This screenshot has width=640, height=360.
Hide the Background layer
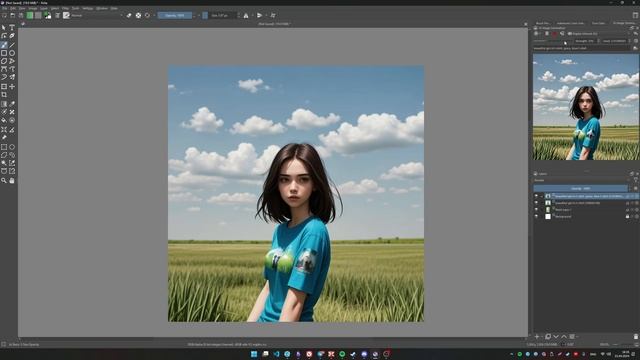coord(536,216)
